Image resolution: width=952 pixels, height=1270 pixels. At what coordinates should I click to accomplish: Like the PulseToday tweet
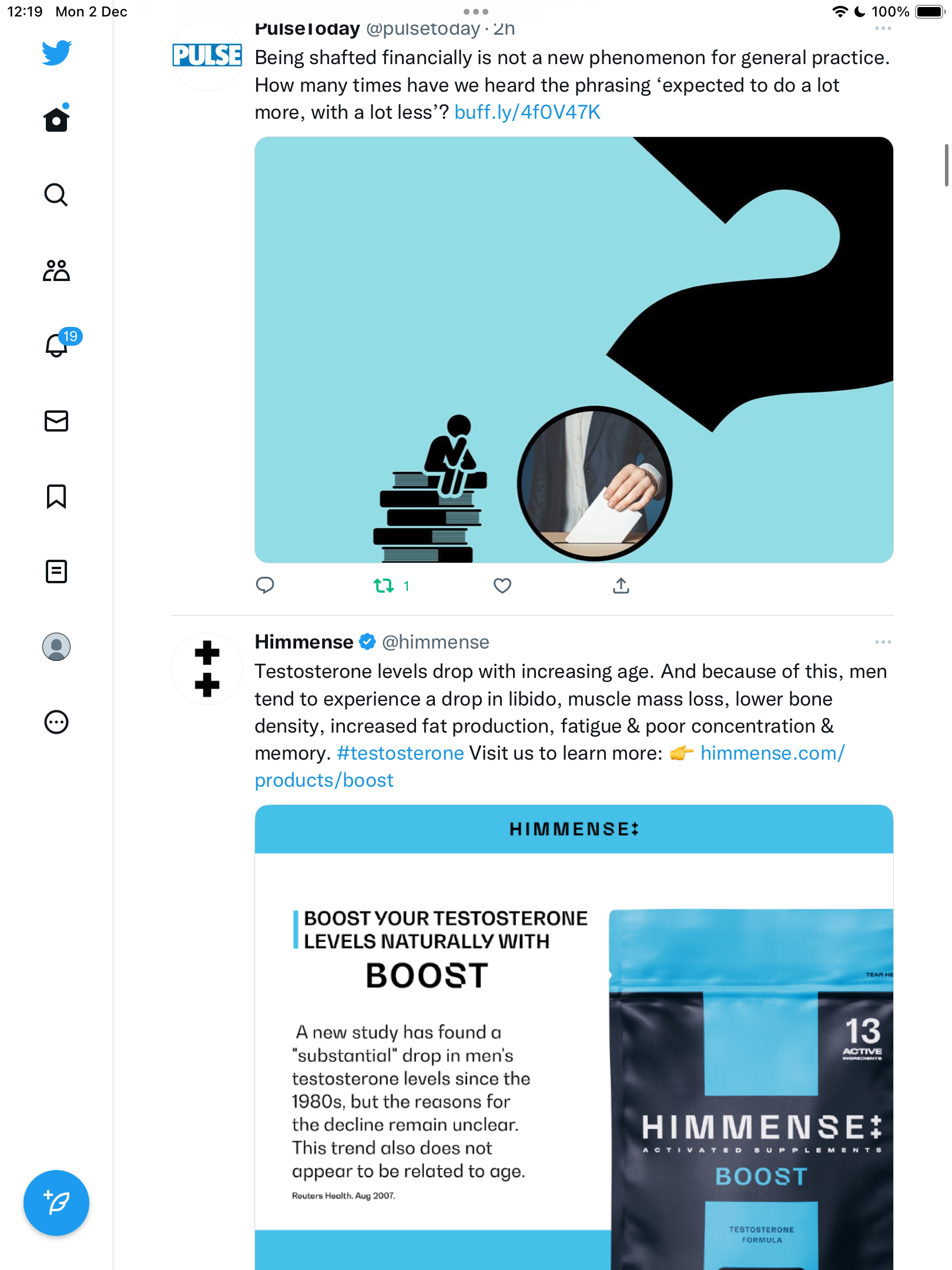[x=502, y=586]
